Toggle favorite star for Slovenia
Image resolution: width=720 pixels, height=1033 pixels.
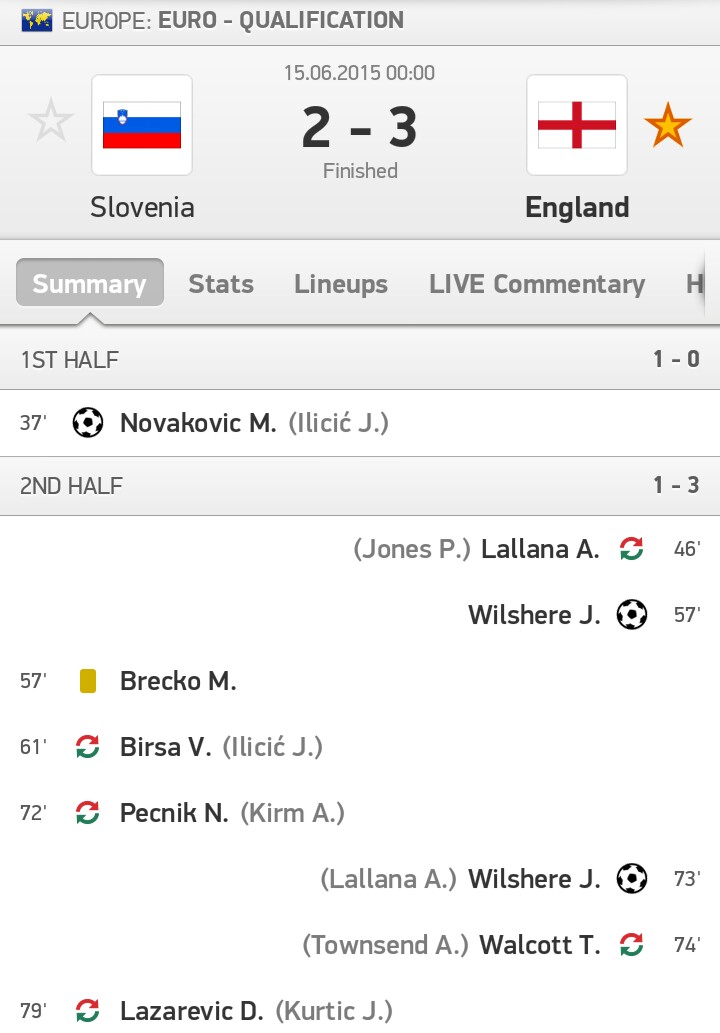51,123
